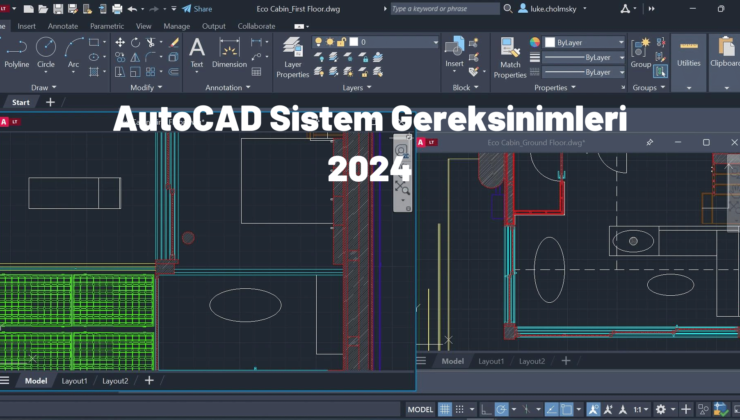Image resolution: width=740 pixels, height=420 pixels.
Task: Click the luke.cholmsky account button
Action: tap(553, 8)
